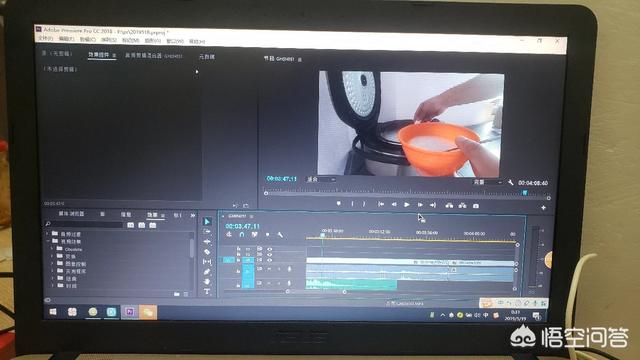Click the Add Marker button under the monitor
The height and width of the screenshot is (360, 640).
coord(338,203)
